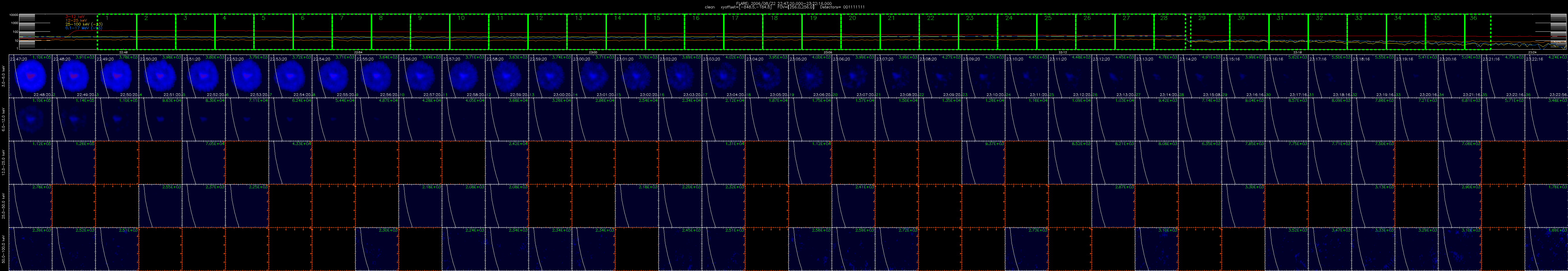
Task: Open 12-25 keV image with peak 1.31E+04
Action: click(x=724, y=162)
